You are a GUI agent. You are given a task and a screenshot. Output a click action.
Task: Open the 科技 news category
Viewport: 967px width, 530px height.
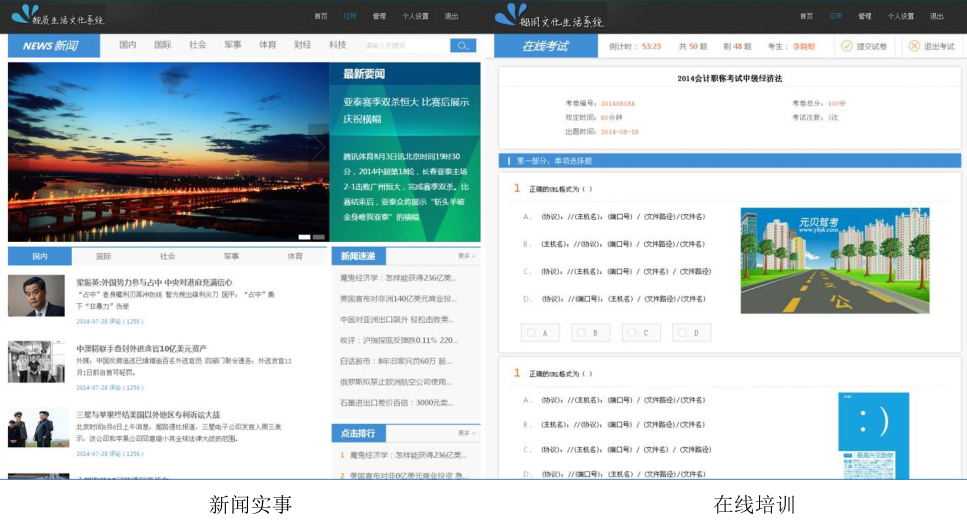click(337, 45)
